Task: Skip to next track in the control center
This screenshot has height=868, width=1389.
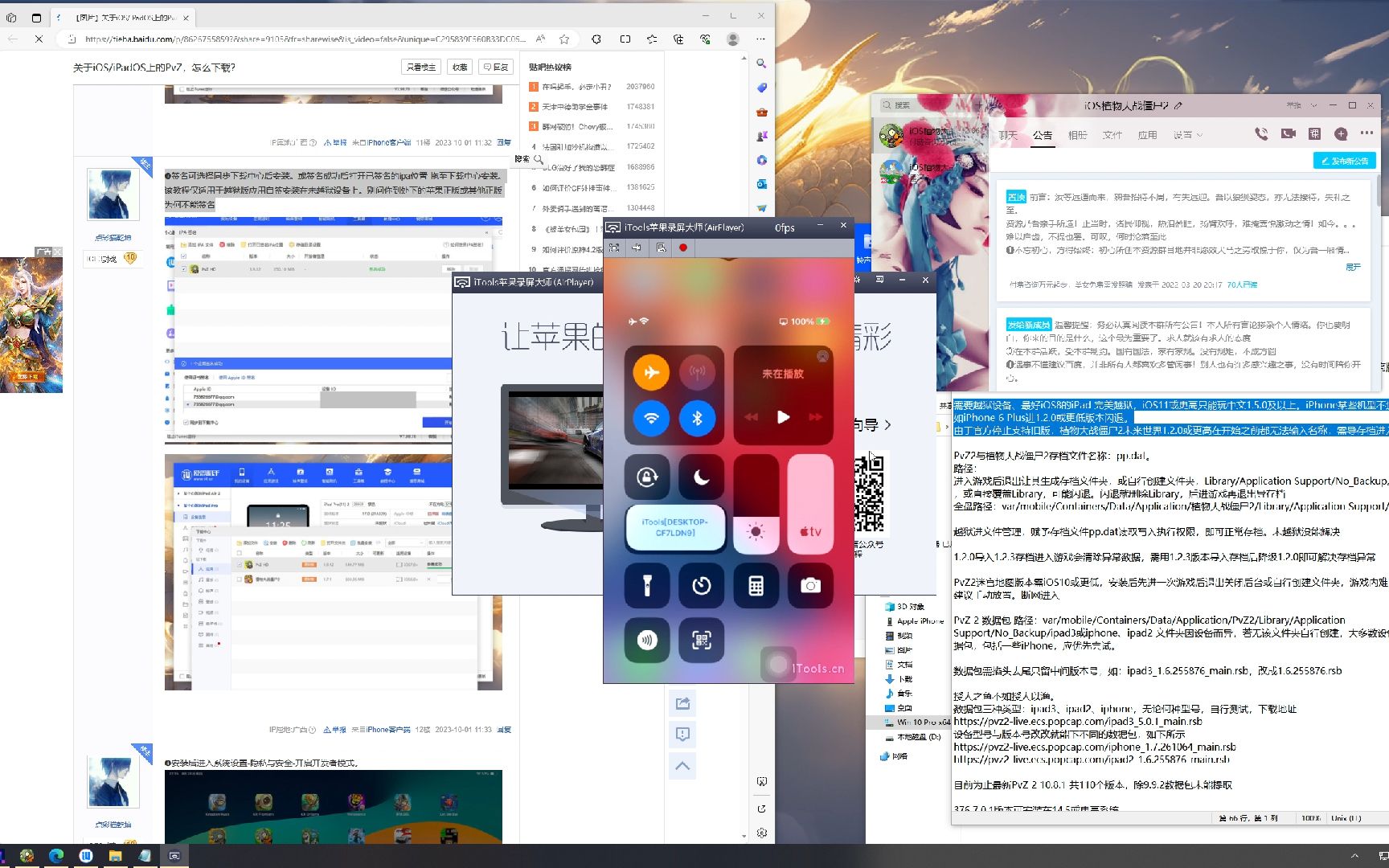Action: point(815,417)
